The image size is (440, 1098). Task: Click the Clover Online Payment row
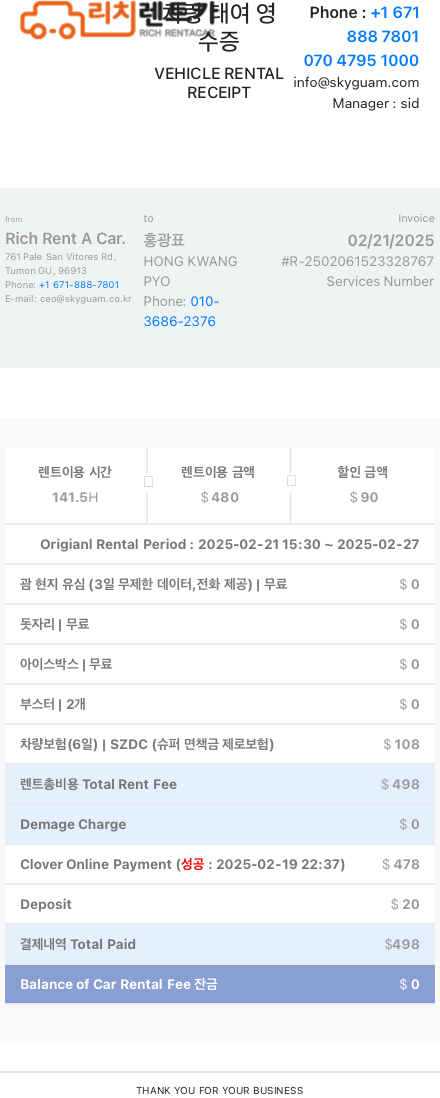point(220,864)
